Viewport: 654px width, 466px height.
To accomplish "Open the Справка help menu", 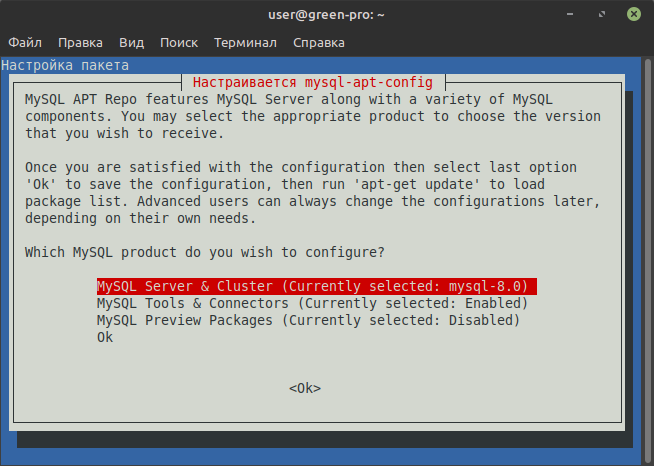I will click(319, 43).
